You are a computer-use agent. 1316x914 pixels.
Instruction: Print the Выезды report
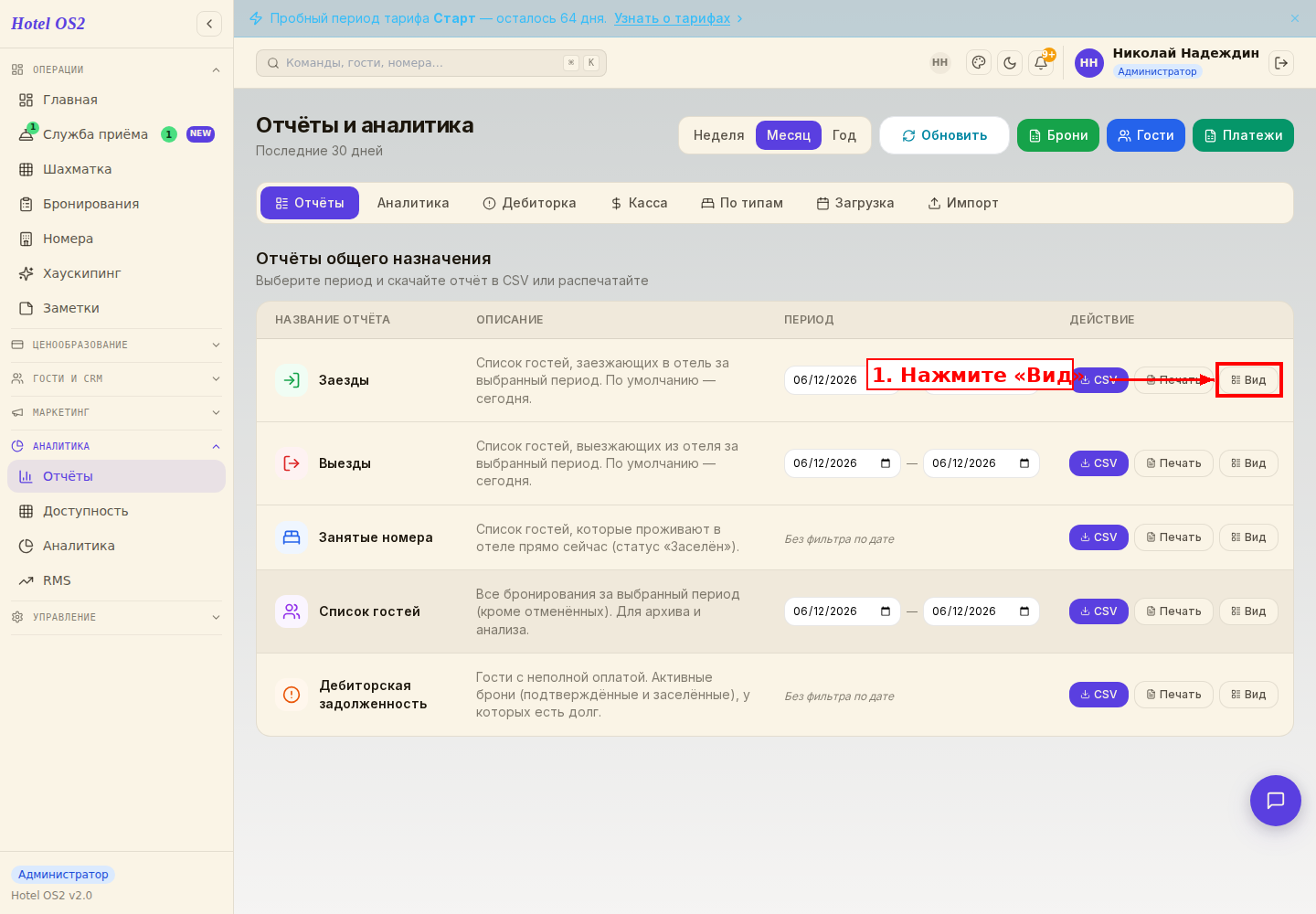1173,463
